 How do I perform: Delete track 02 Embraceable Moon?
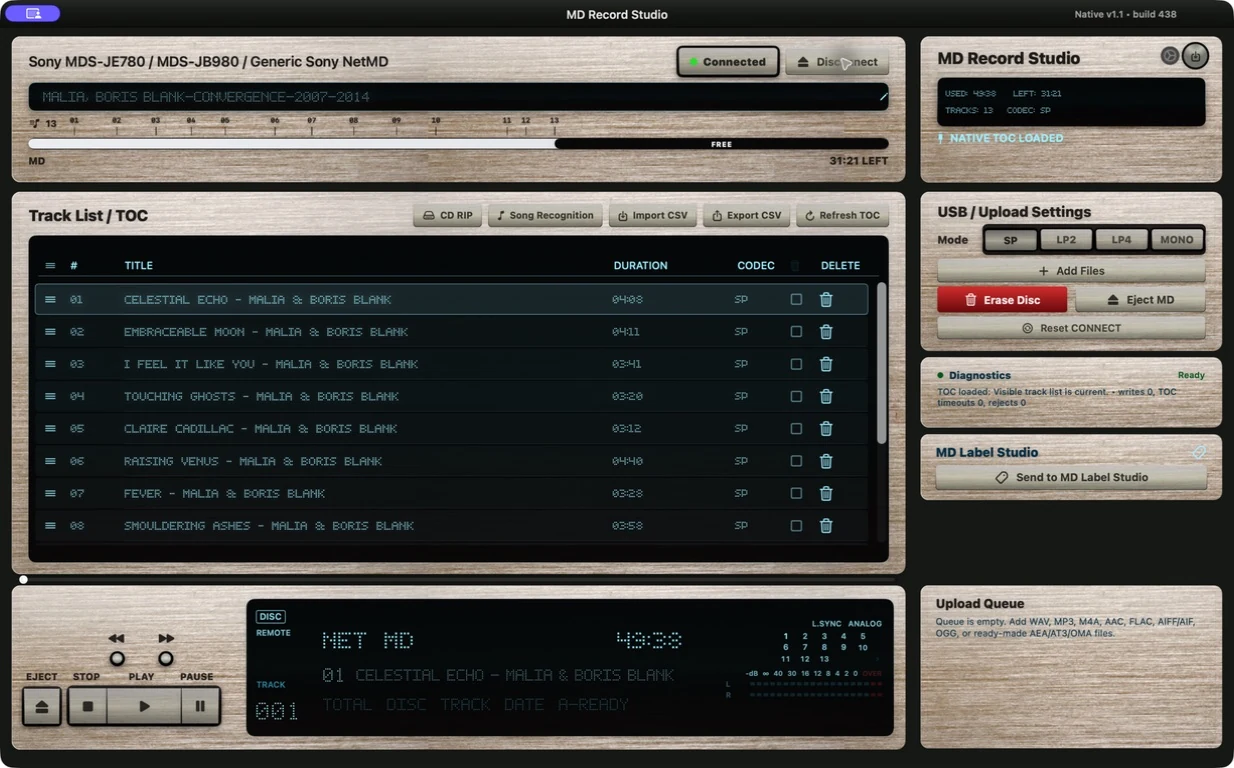click(x=826, y=332)
